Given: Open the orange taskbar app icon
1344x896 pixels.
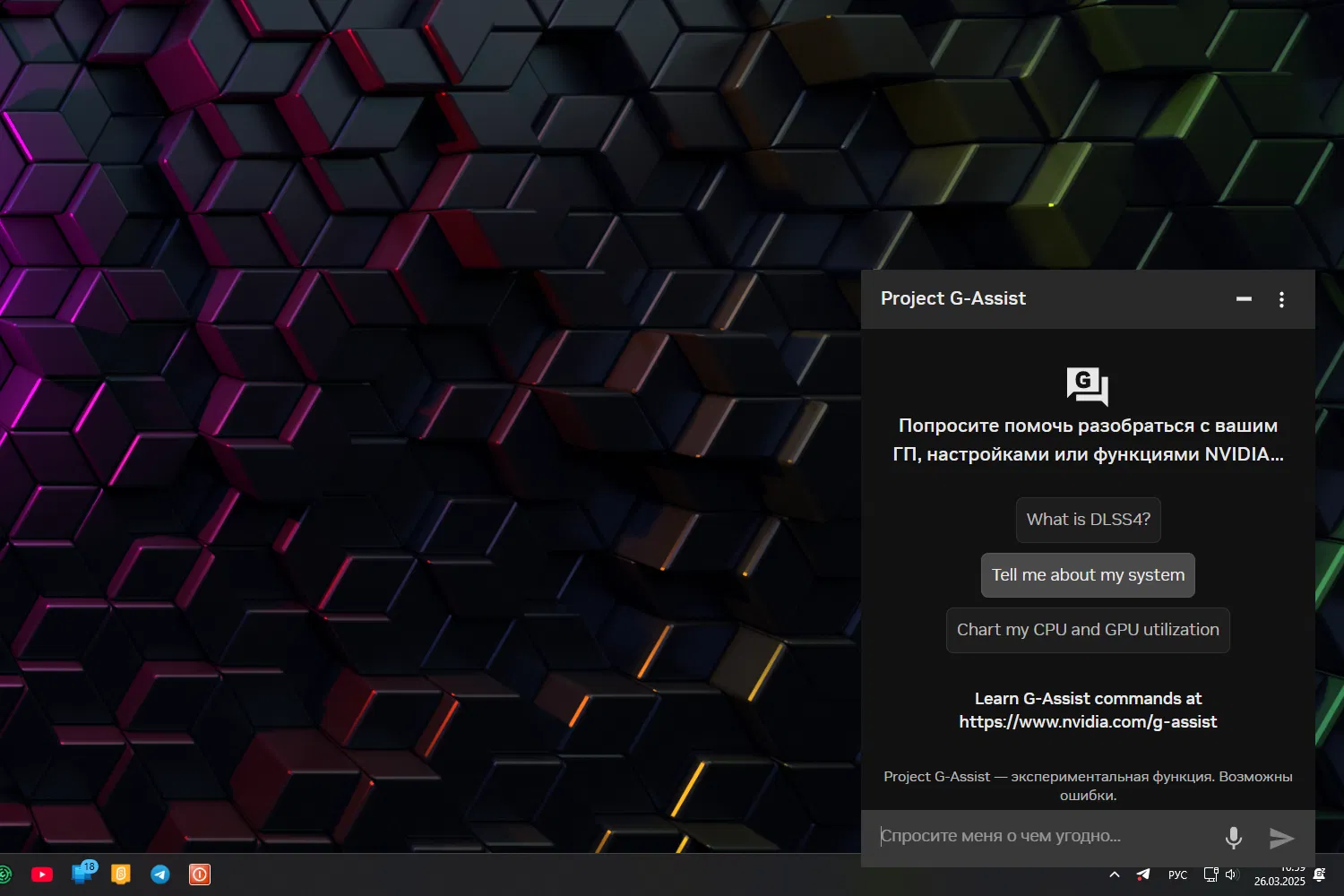Looking at the screenshot, I should [x=121, y=874].
